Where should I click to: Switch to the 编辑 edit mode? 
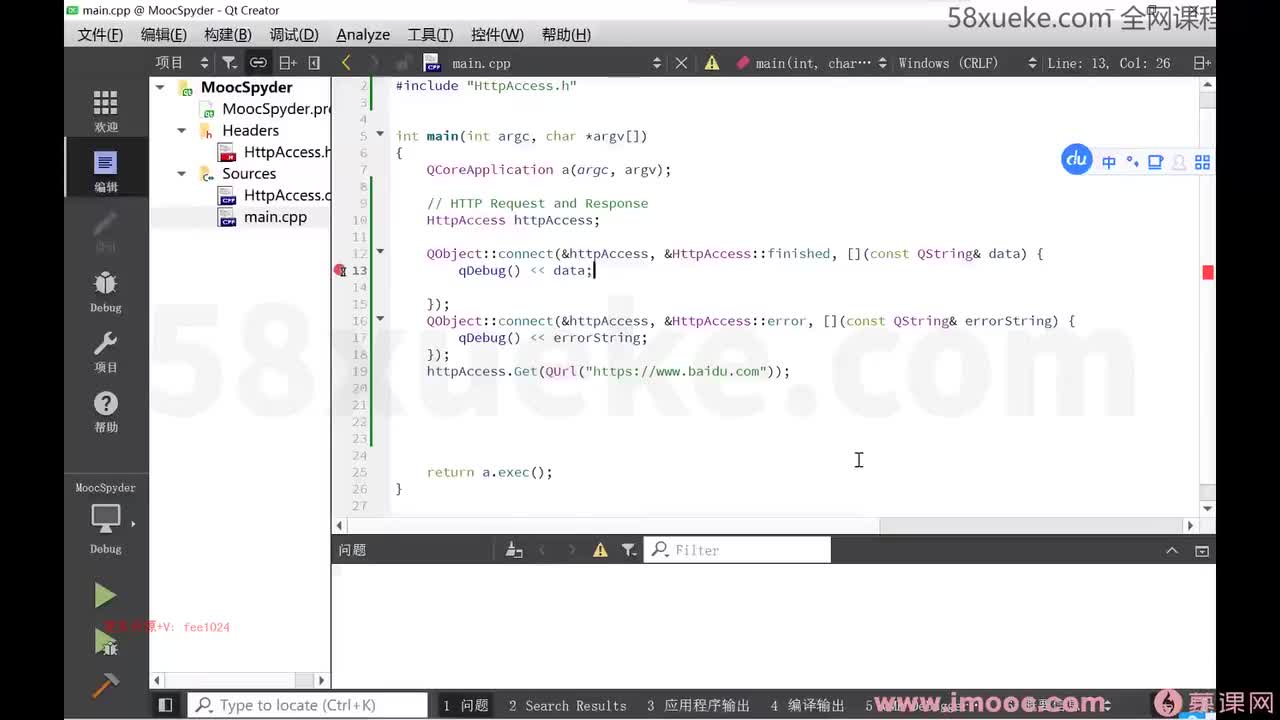[106, 171]
